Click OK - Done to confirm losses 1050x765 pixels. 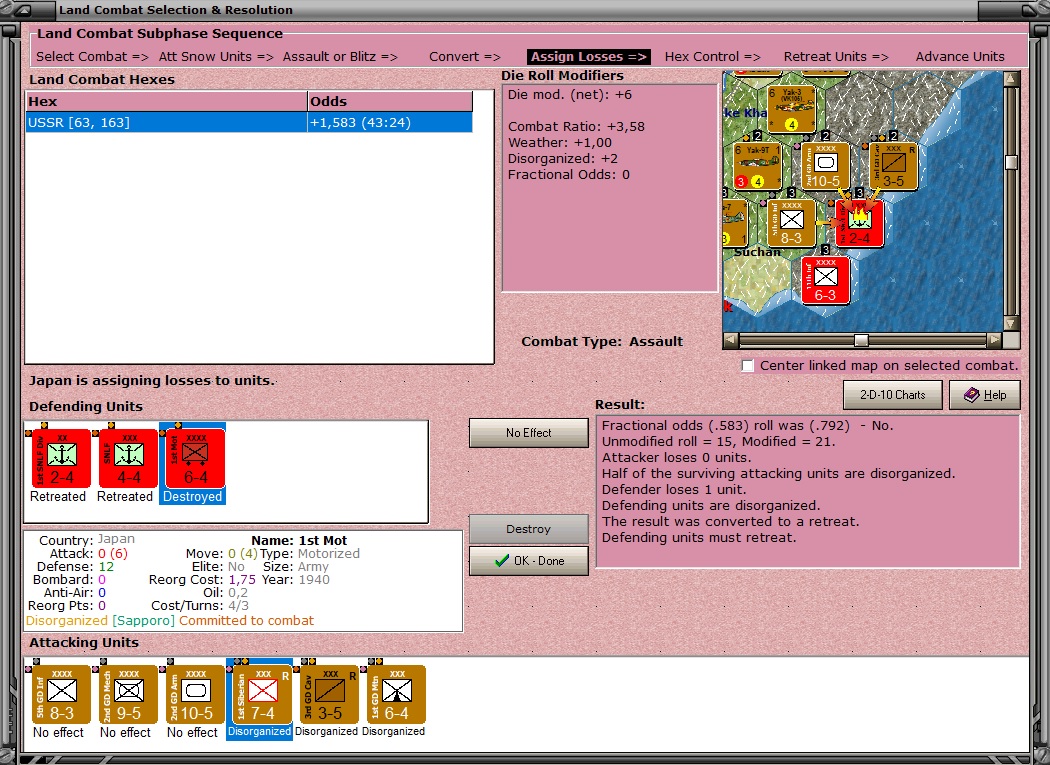(528, 561)
